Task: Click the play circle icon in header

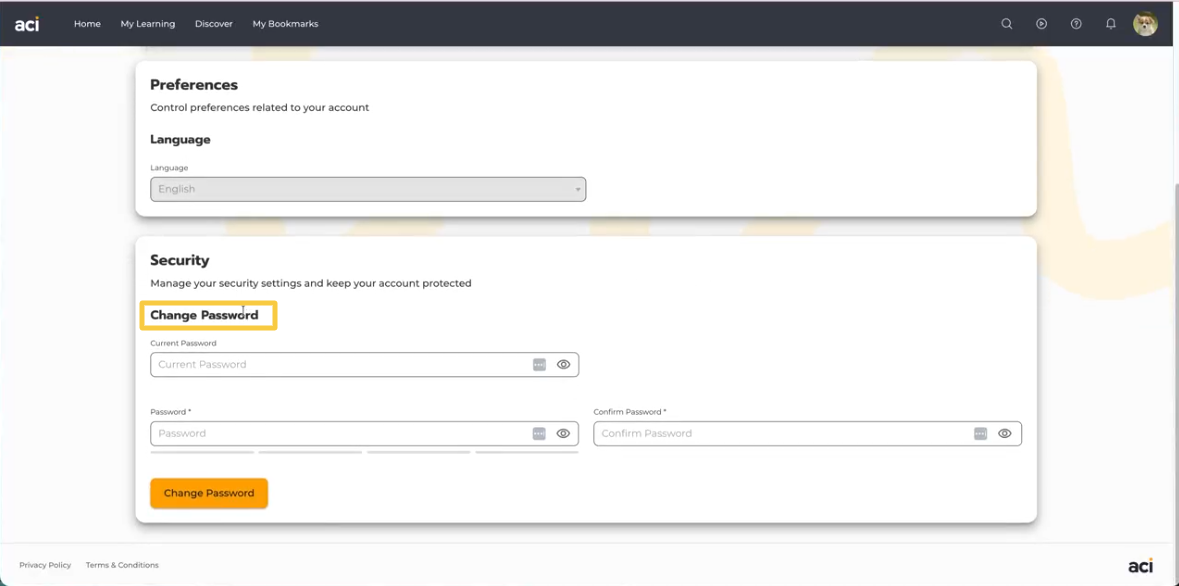Action: [x=1041, y=24]
